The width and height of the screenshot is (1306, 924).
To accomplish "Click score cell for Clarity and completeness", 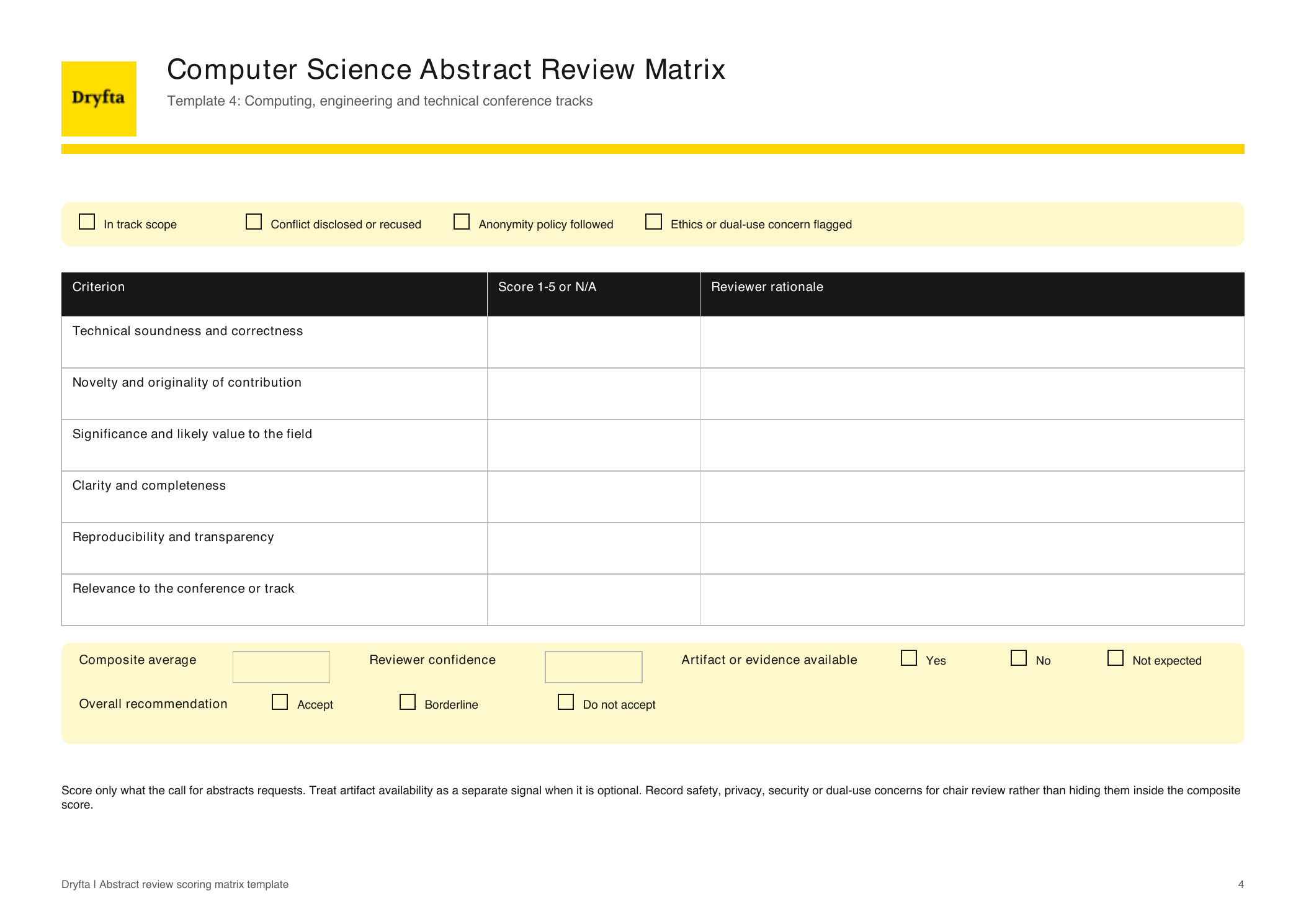I will click(594, 497).
